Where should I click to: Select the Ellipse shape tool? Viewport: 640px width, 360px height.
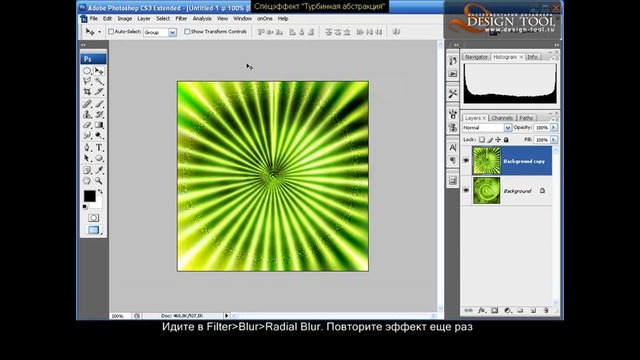99,158
